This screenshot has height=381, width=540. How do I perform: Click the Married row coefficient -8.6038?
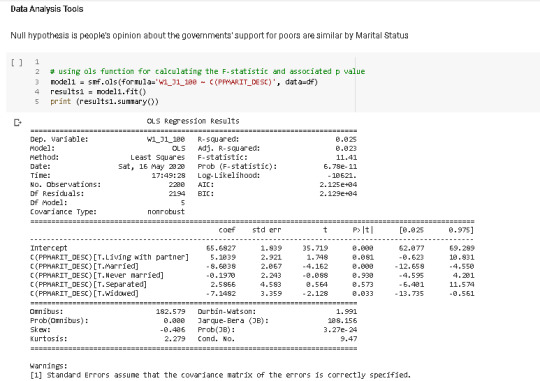(221, 266)
